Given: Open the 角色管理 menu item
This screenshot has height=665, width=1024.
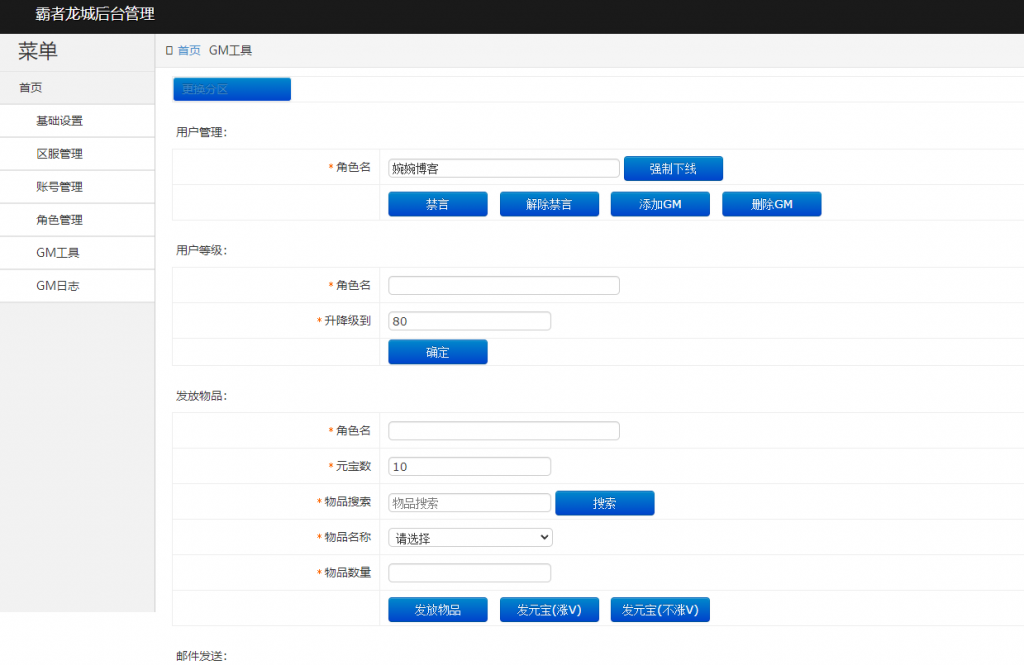Looking at the screenshot, I should pyautogui.click(x=50, y=219).
